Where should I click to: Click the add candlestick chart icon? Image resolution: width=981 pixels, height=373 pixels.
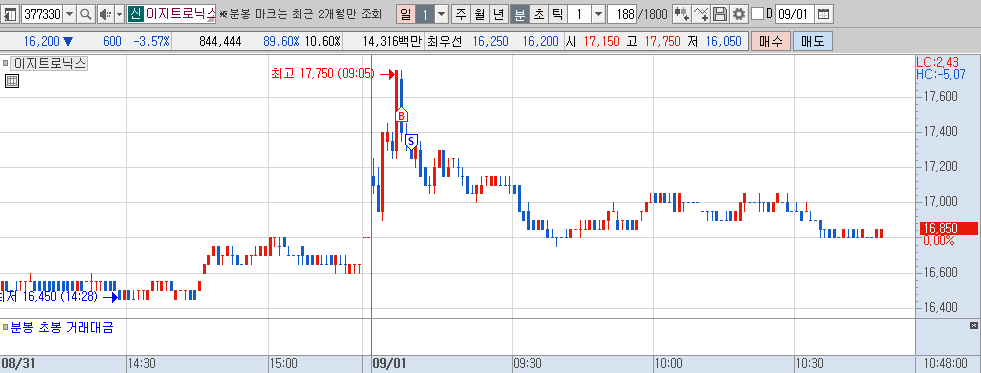682,13
